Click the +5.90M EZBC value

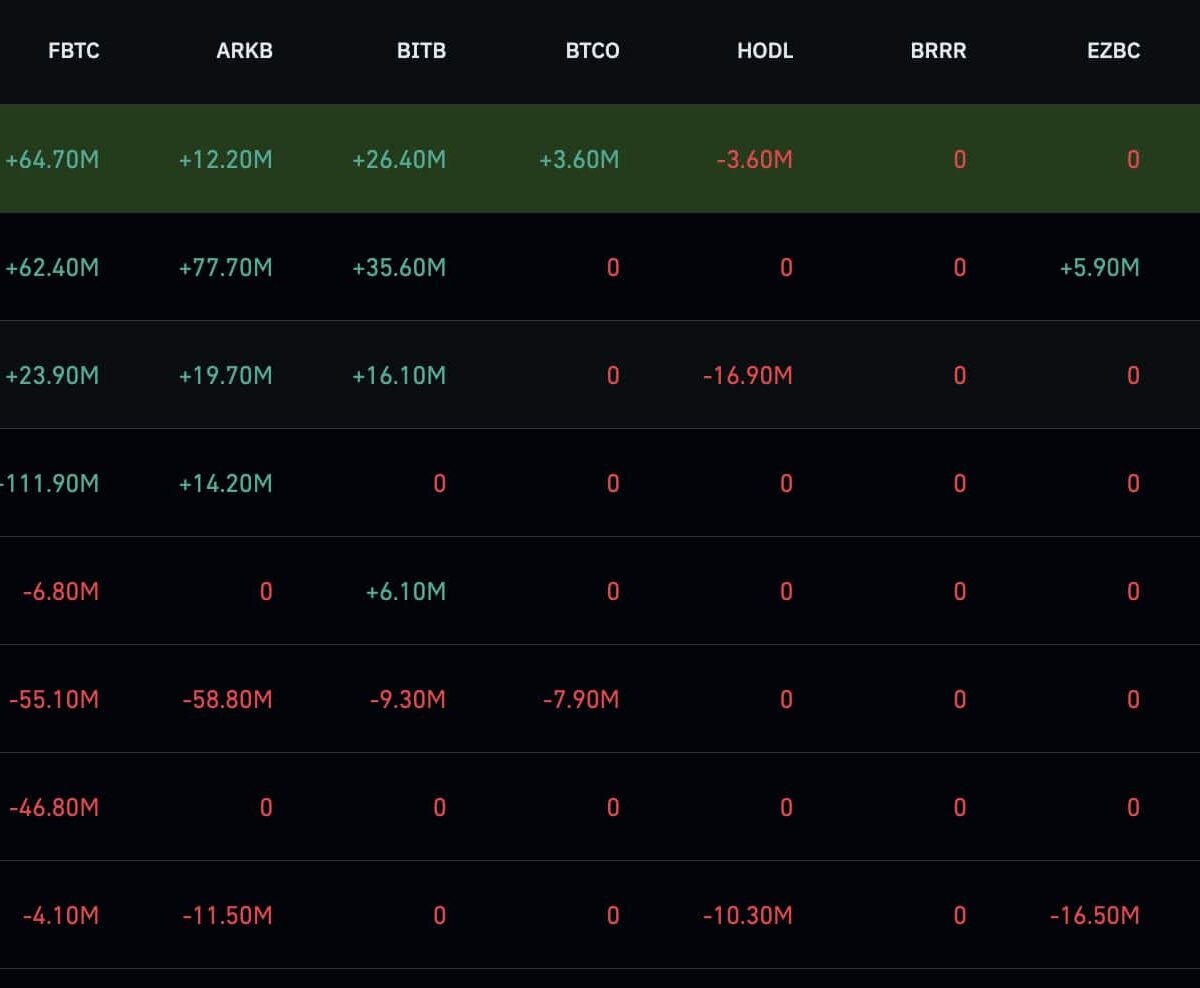[1099, 267]
